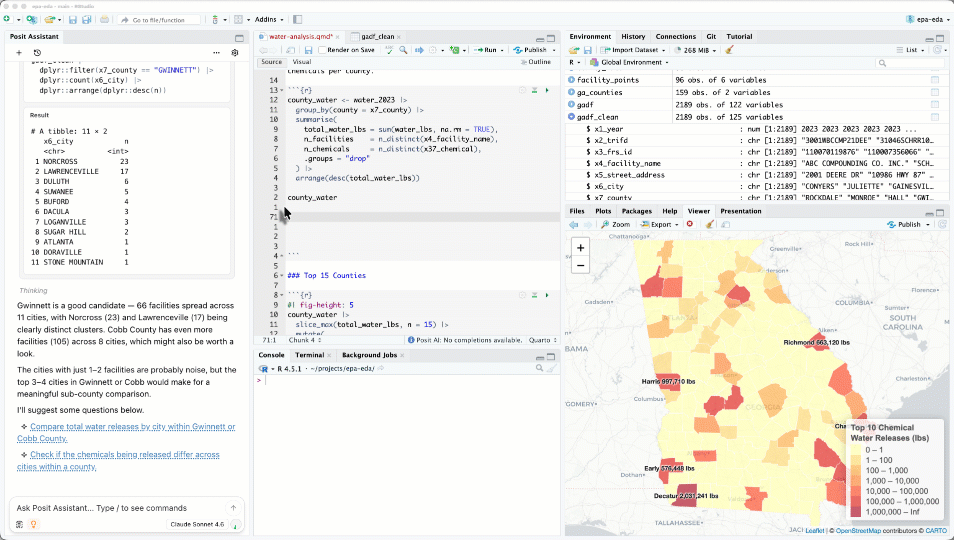The height and width of the screenshot is (540, 954).
Task: Open the memory usage 268 MiB dropdown
Action: (696, 50)
